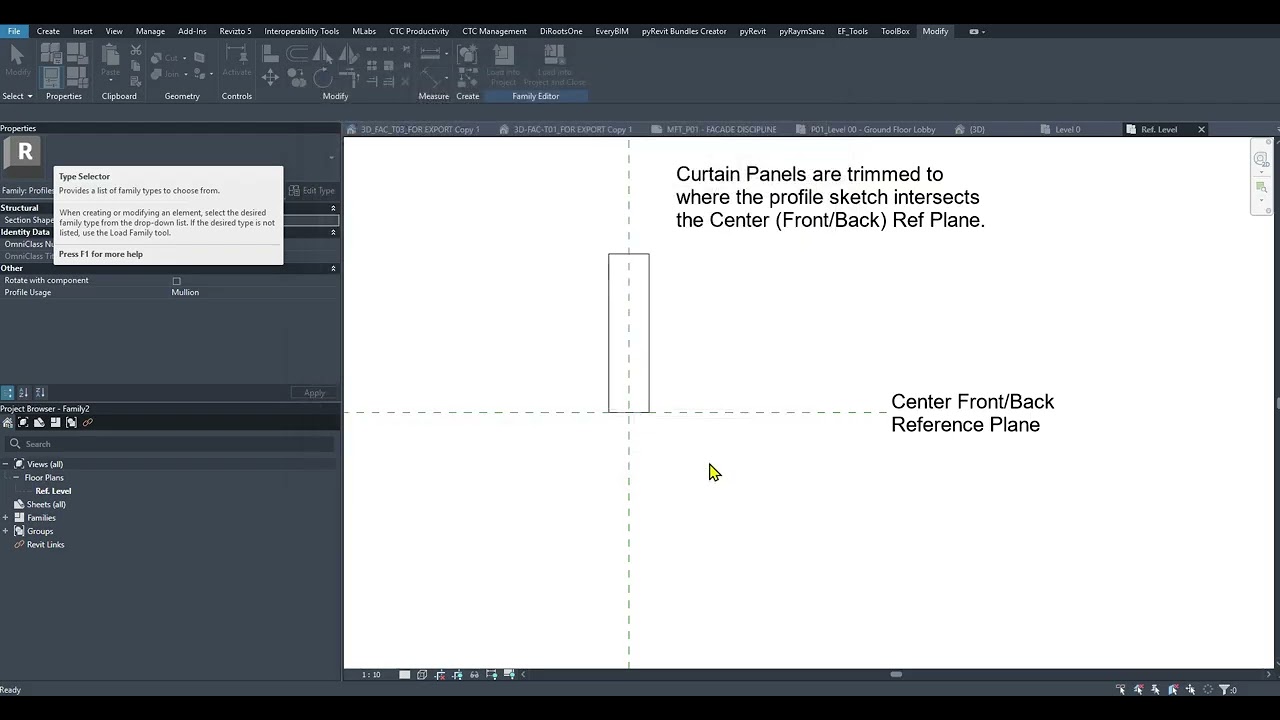
Task: Switch to the Level 0 view tab
Action: pos(1068,129)
